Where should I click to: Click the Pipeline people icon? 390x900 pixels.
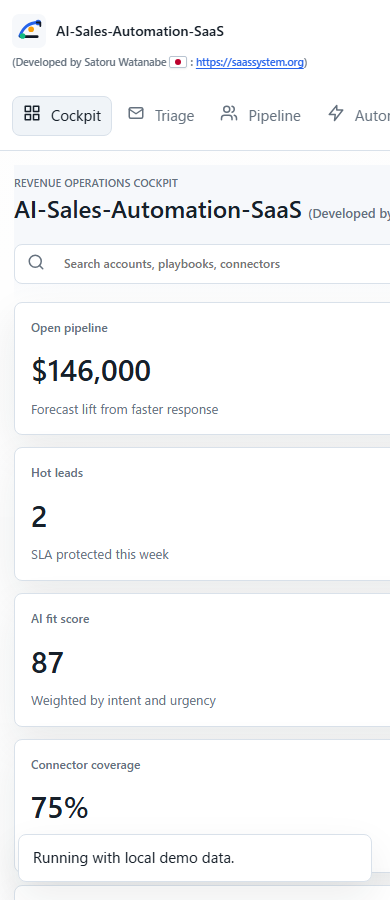[229, 113]
